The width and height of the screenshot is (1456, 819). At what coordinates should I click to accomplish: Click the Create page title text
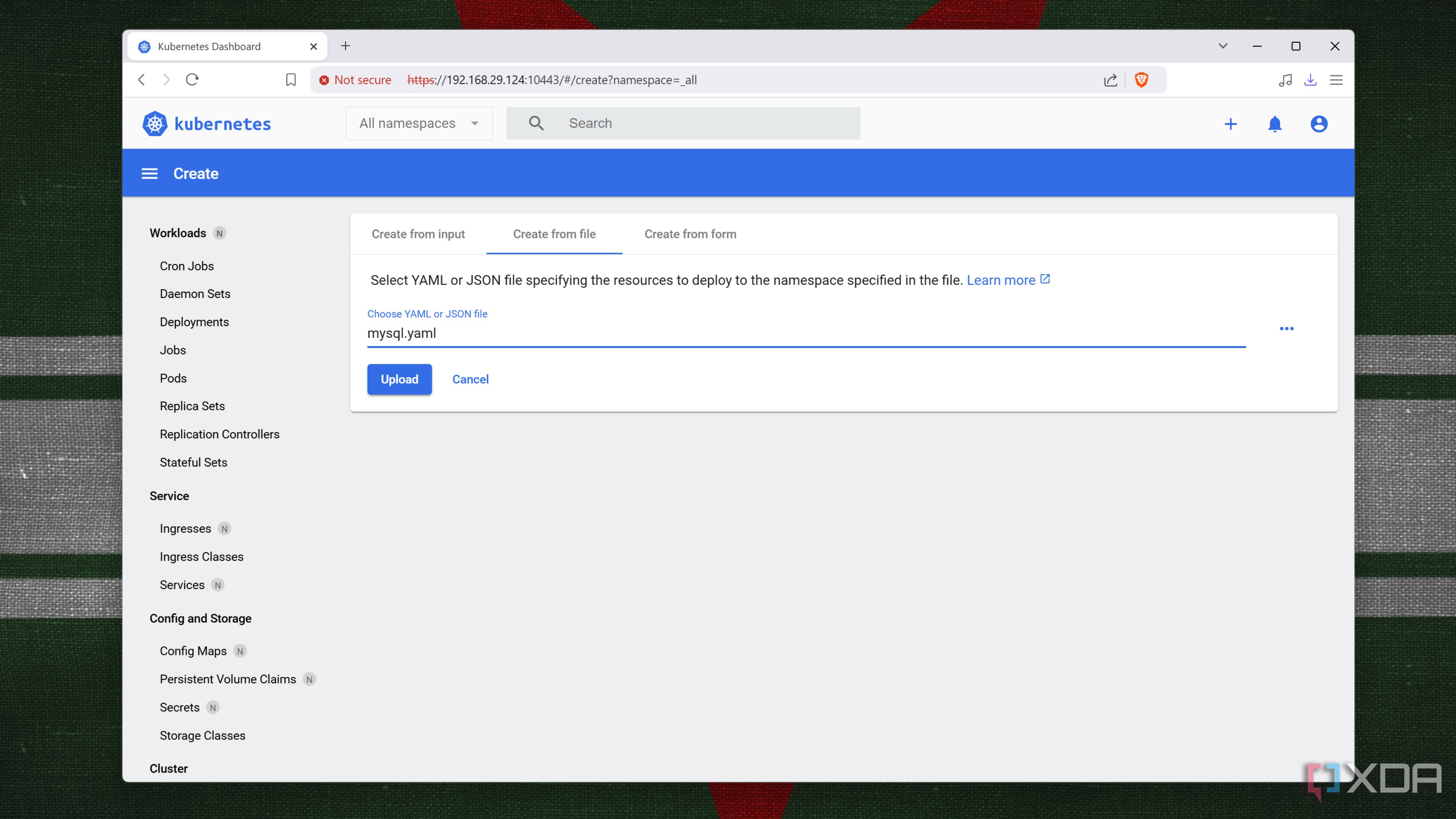coord(196,174)
